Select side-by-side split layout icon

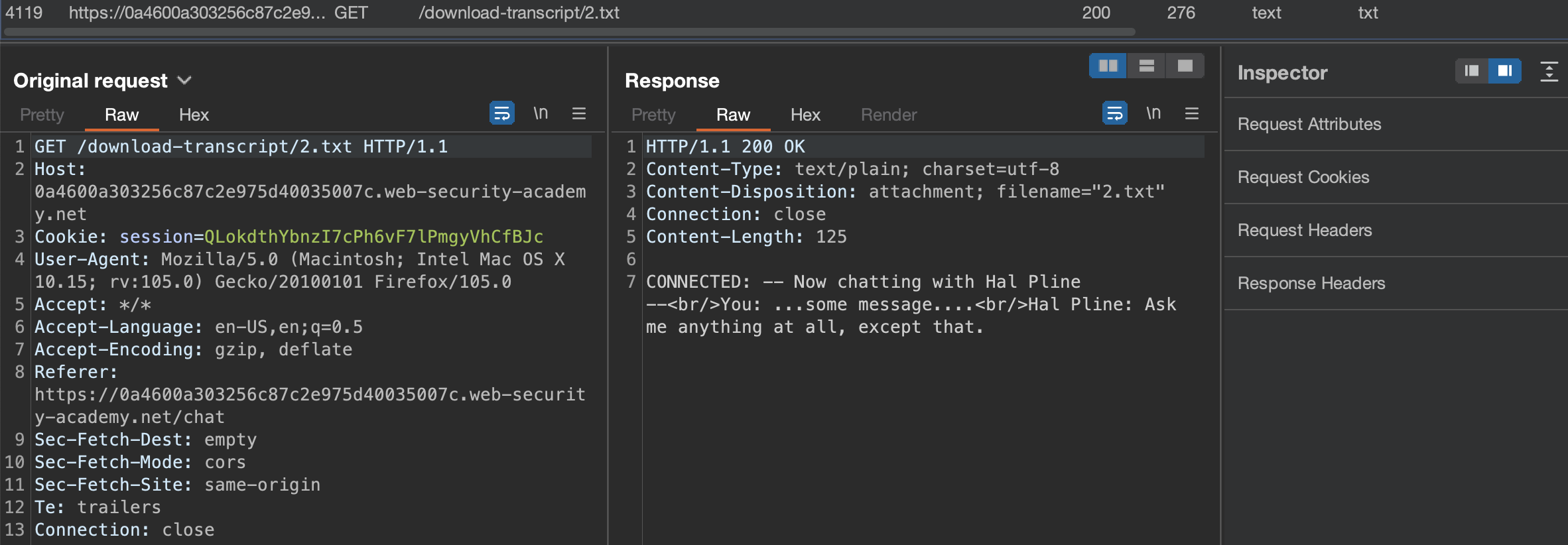click(1108, 66)
